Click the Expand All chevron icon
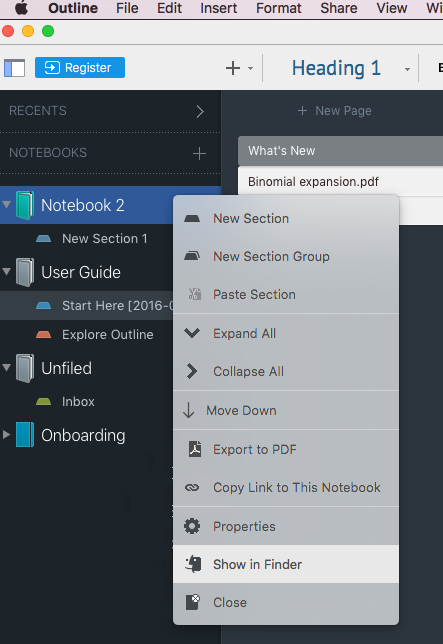 pos(192,333)
